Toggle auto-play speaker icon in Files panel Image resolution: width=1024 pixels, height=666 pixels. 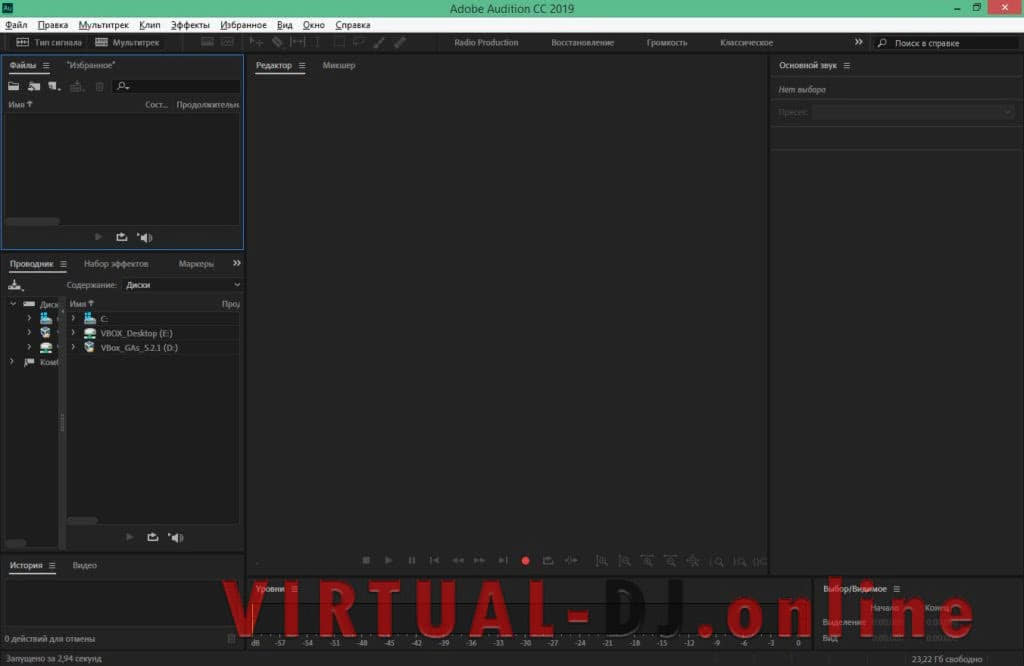(x=145, y=237)
